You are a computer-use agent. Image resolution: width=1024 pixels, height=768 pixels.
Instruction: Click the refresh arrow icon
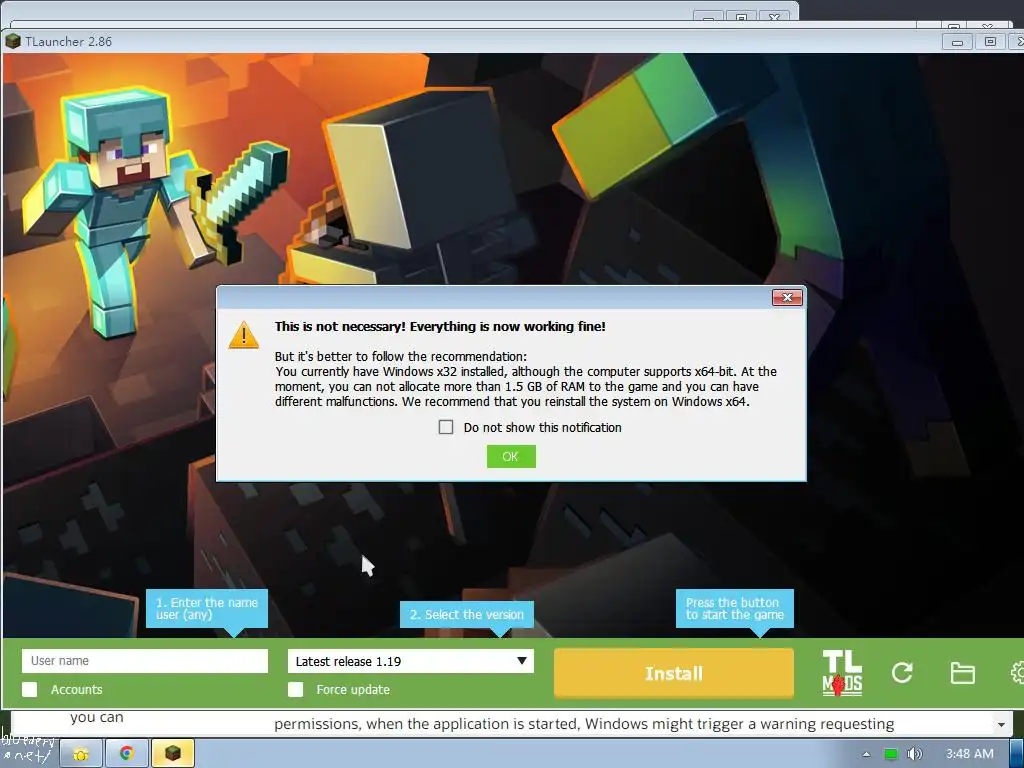point(902,673)
